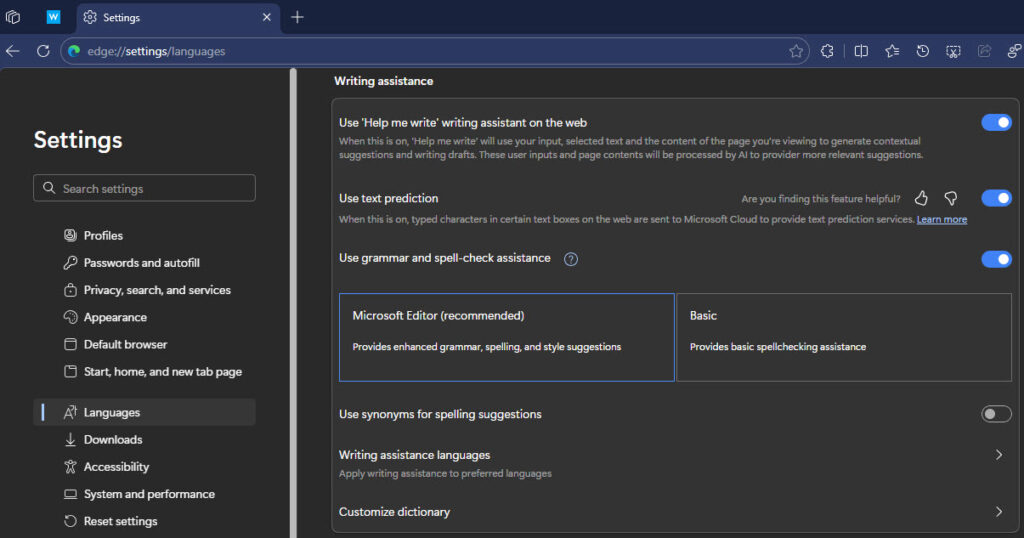Click thumbs up for text prediction feedback

[921, 198]
